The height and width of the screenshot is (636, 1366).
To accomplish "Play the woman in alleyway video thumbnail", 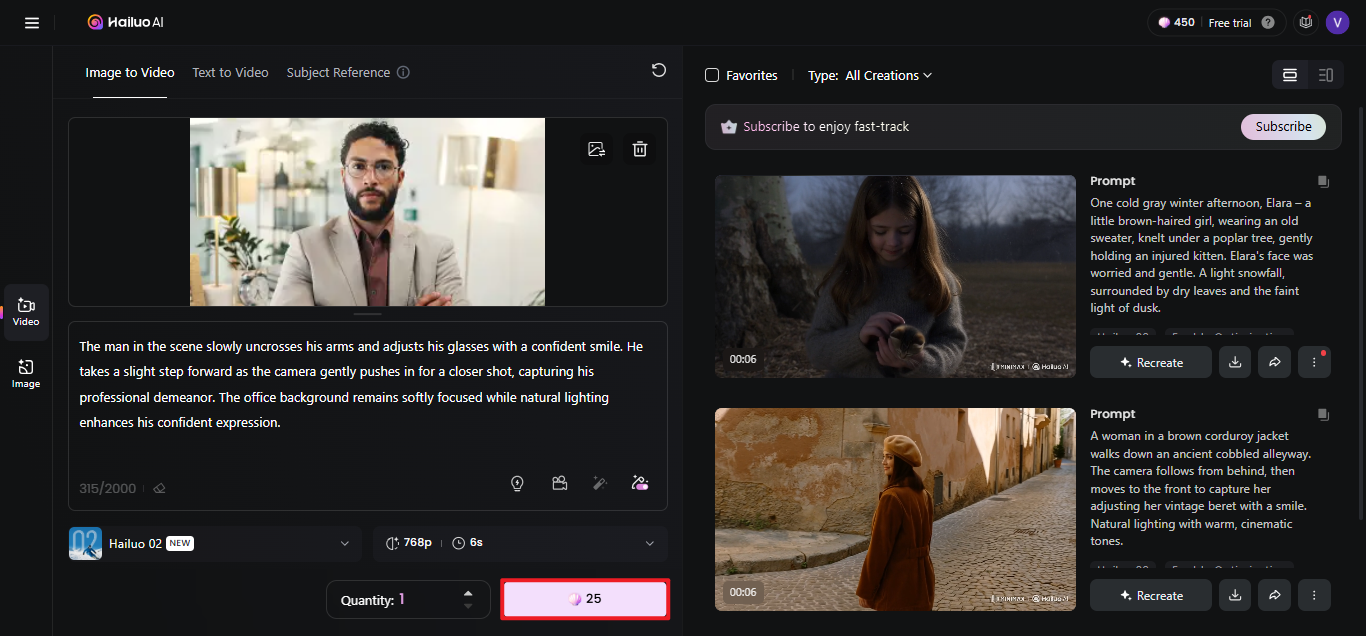I will coord(895,509).
